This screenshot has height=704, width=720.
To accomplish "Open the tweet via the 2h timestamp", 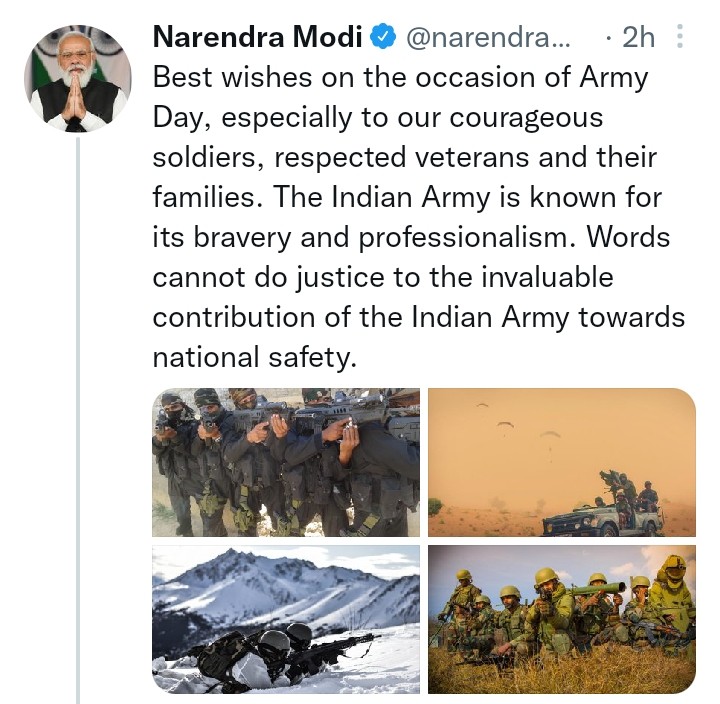I will click(x=637, y=38).
